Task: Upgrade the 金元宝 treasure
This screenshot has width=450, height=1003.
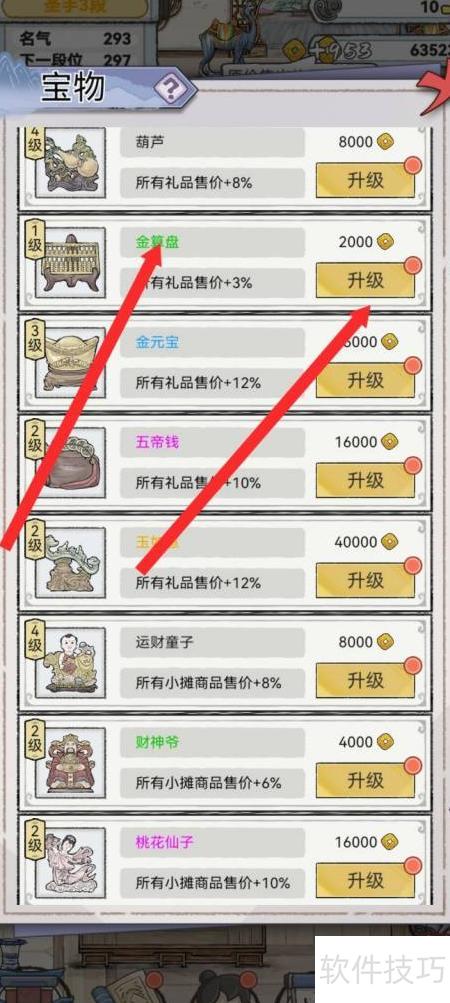Action: click(366, 380)
